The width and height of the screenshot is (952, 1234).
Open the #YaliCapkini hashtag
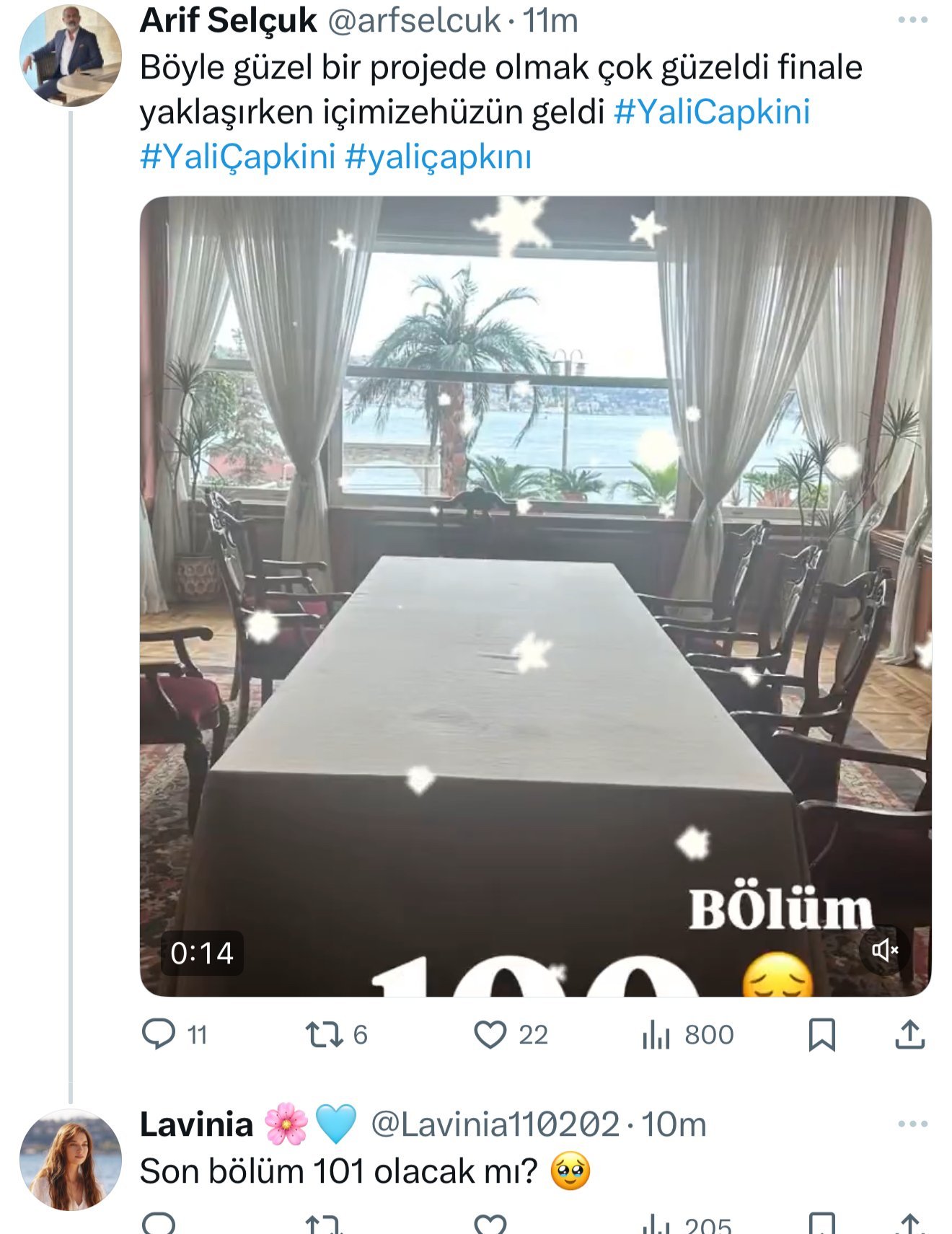[x=712, y=112]
